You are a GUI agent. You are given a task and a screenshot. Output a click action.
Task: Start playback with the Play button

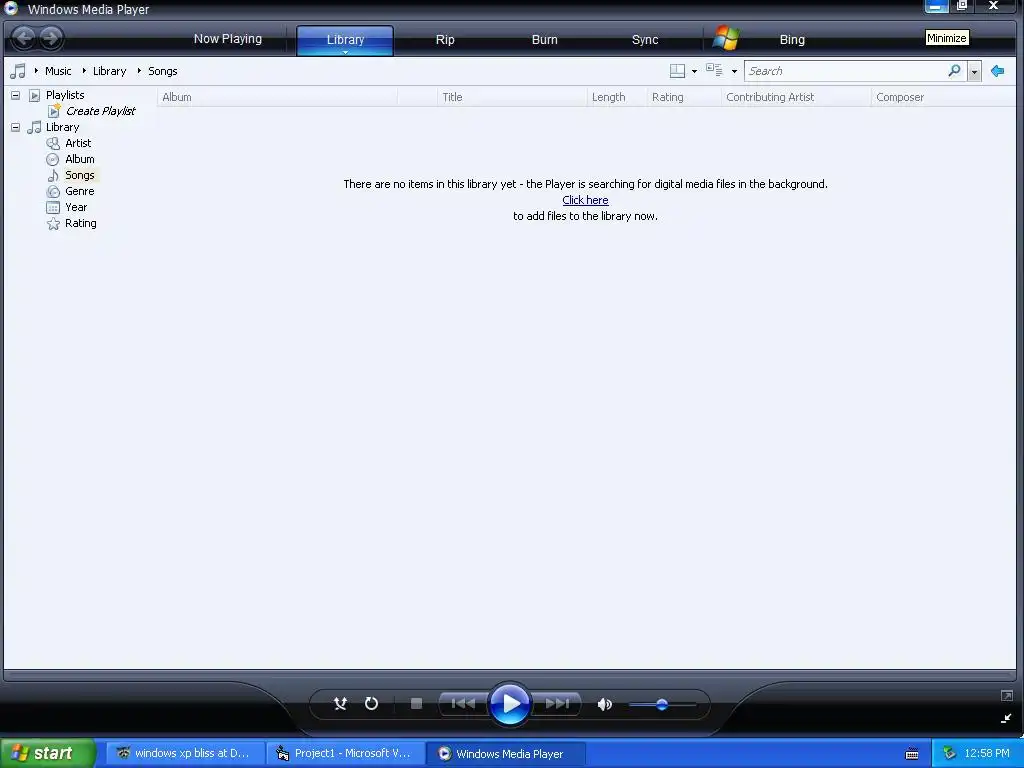[509, 704]
